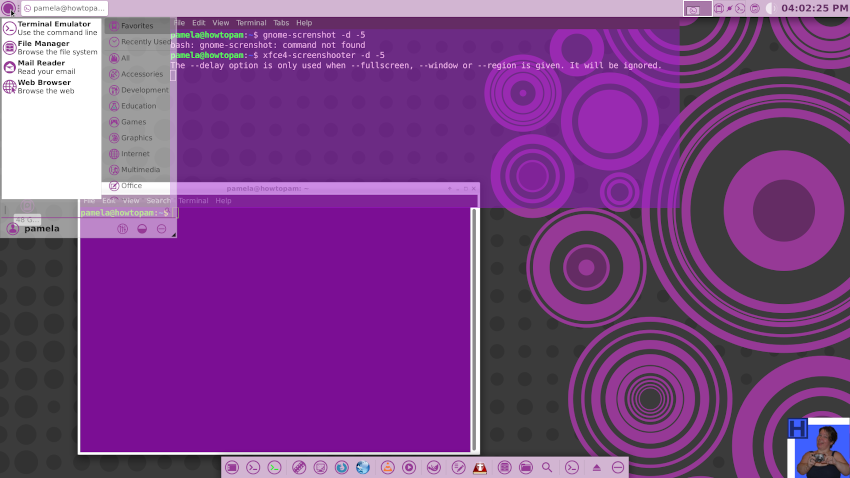Launch the purple terminal dock icon
850x478 pixels.
(253, 467)
